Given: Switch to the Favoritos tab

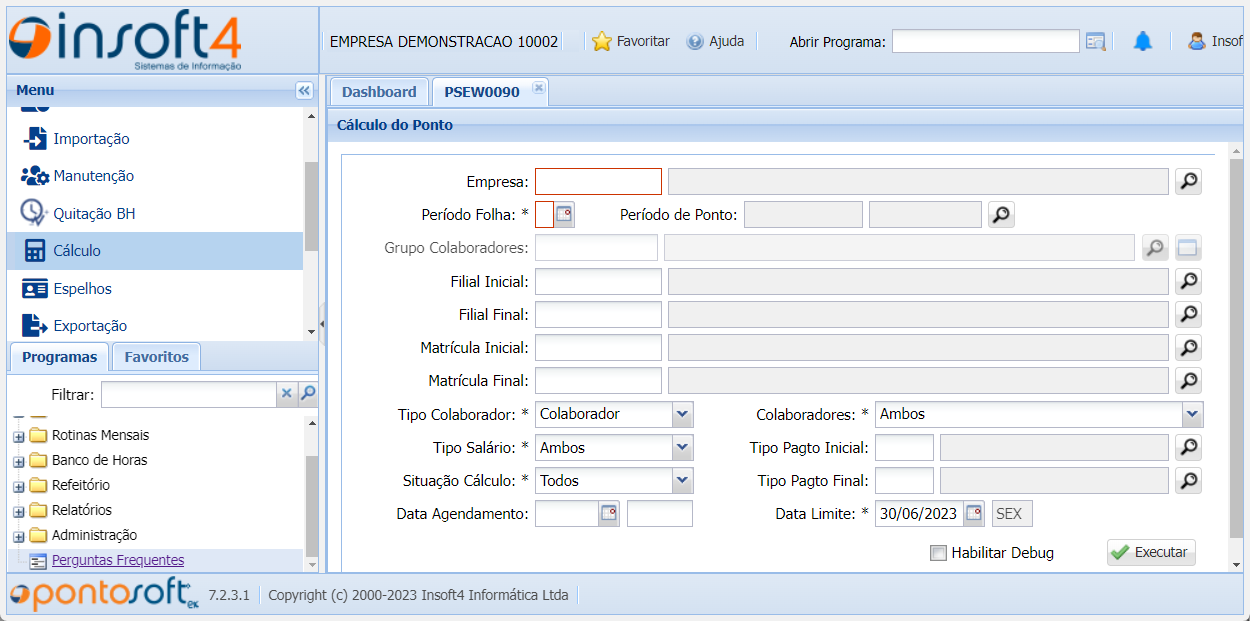Looking at the screenshot, I should pyautogui.click(x=155, y=356).
